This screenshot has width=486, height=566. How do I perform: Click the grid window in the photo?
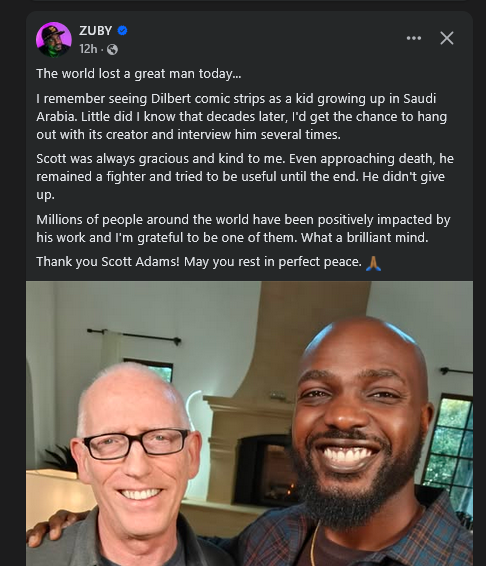pyautogui.click(x=449, y=446)
